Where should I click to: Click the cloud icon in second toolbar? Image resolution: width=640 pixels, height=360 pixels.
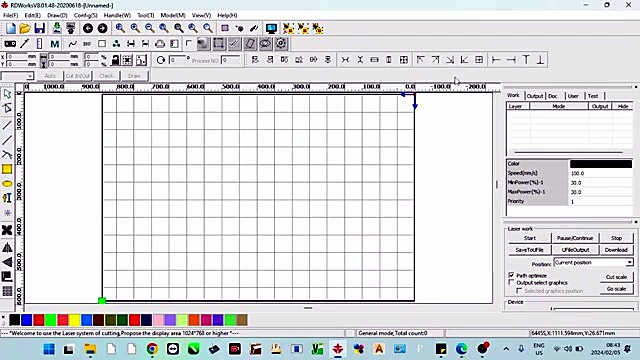(160, 44)
